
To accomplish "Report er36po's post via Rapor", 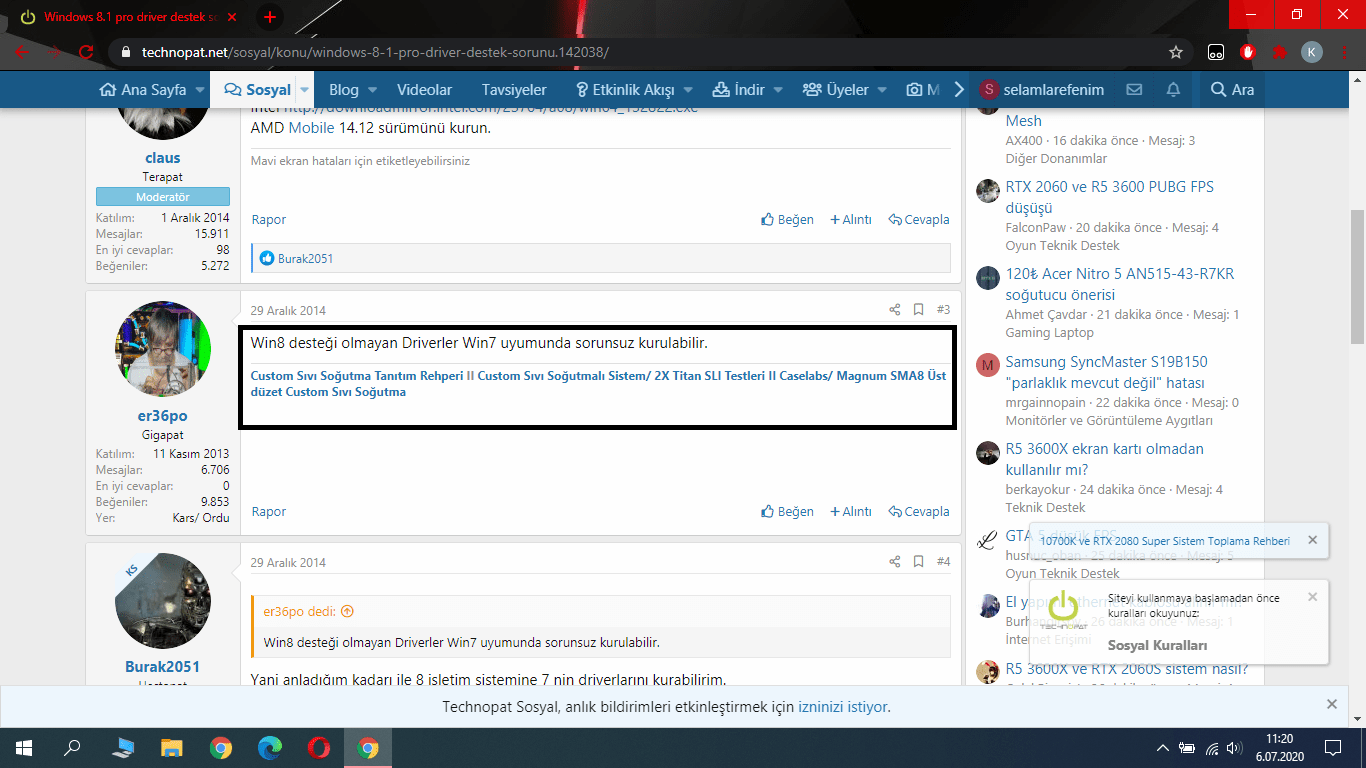I will [x=269, y=511].
